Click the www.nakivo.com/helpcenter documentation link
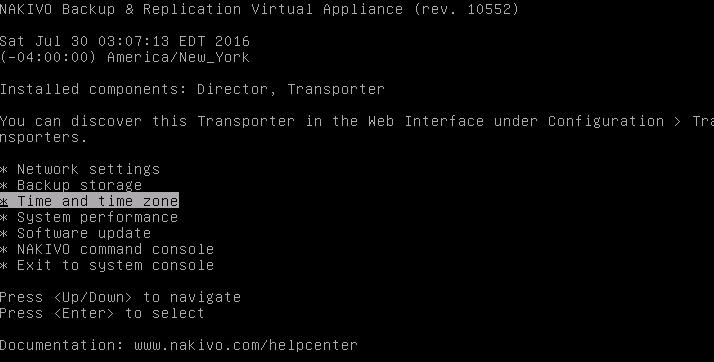The image size is (714, 362). [x=246, y=345]
